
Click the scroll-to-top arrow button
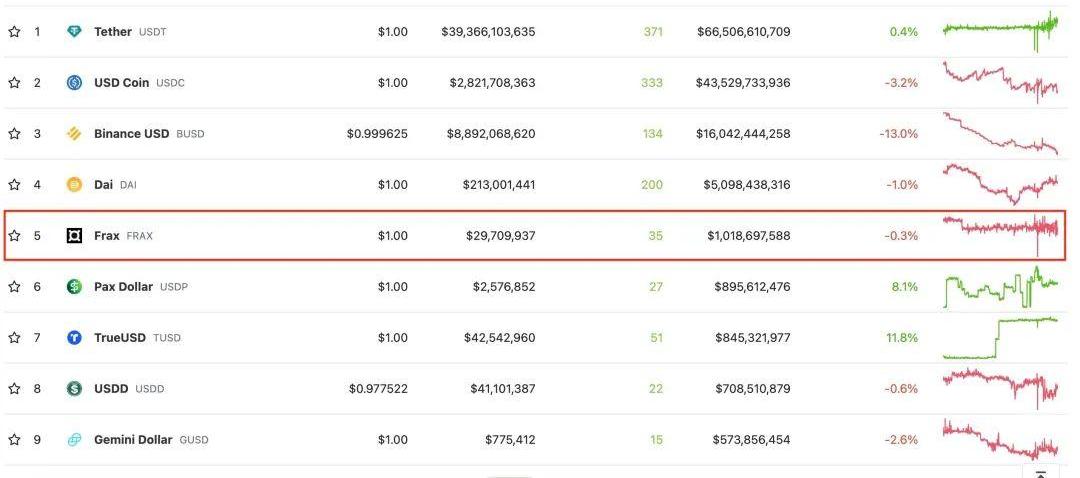[1041, 473]
